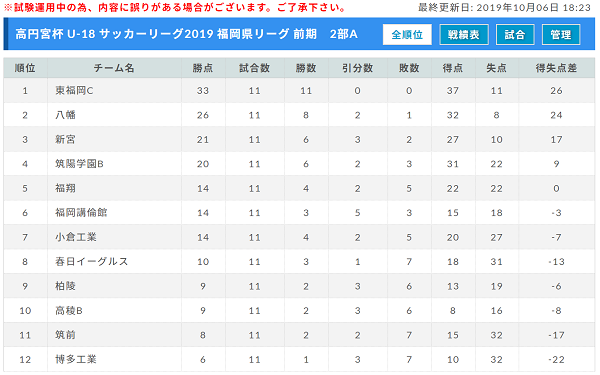Switch to the 試合 tab
600x375 pixels.
pos(515,34)
